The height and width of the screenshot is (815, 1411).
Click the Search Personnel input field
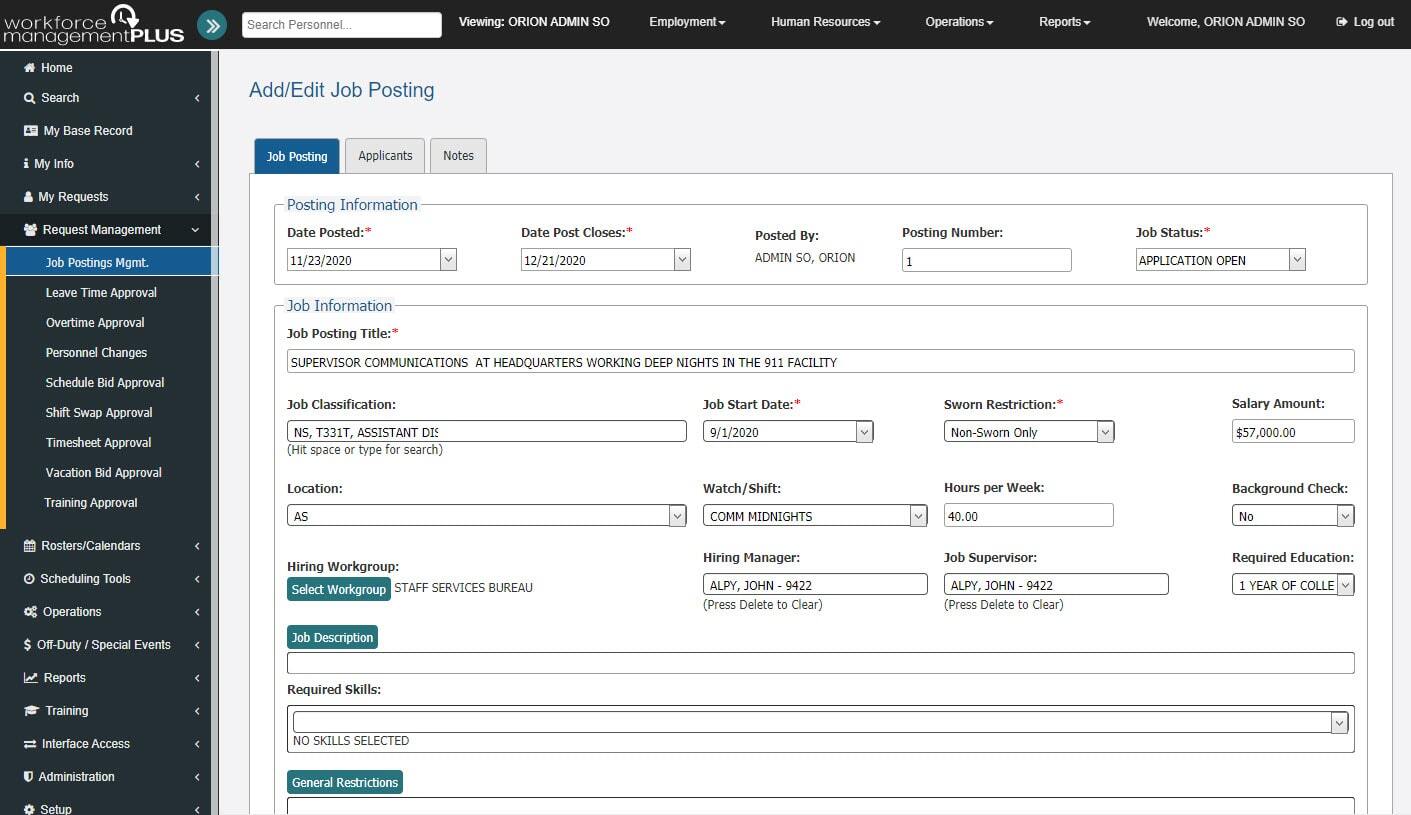coord(341,25)
